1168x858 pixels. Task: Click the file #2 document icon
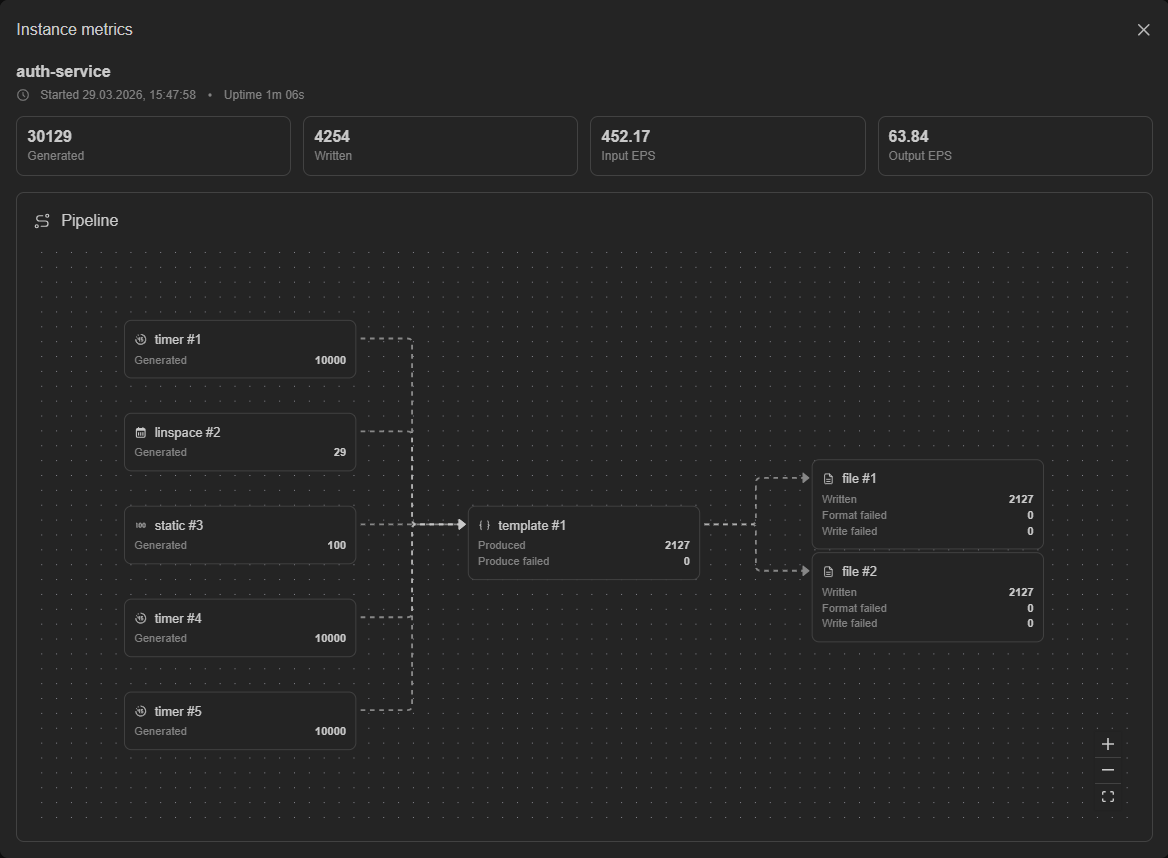pos(828,572)
